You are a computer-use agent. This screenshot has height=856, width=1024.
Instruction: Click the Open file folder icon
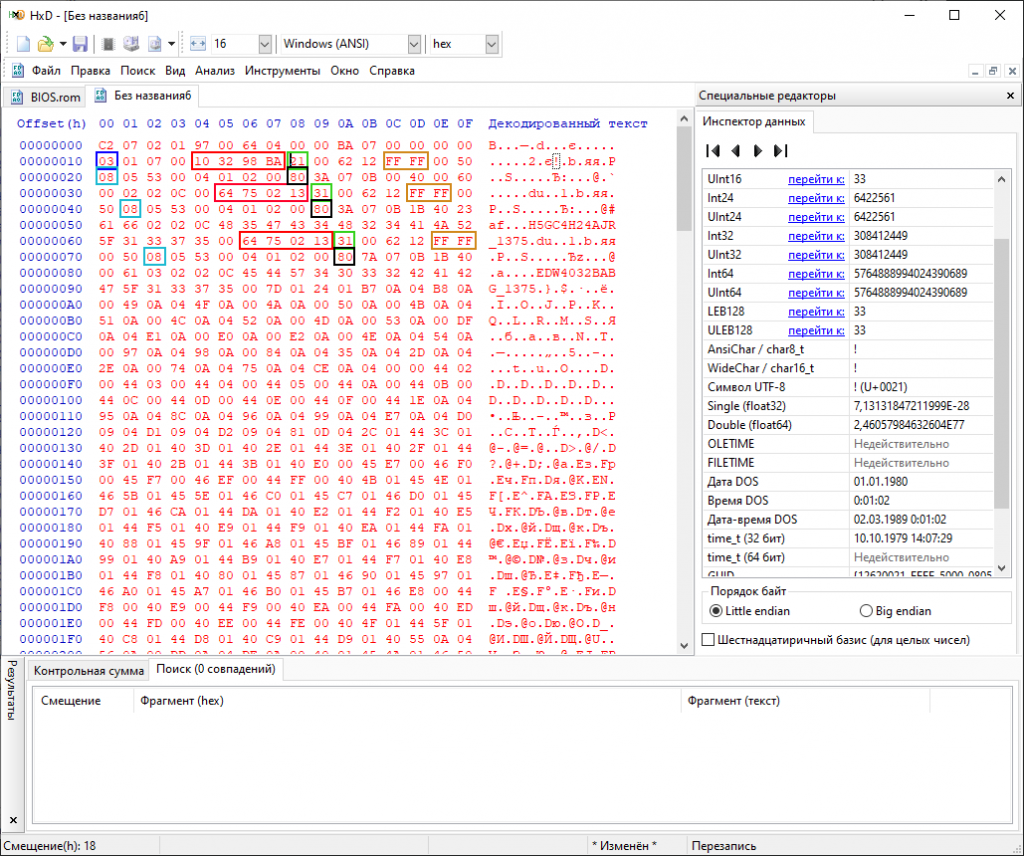click(45, 44)
